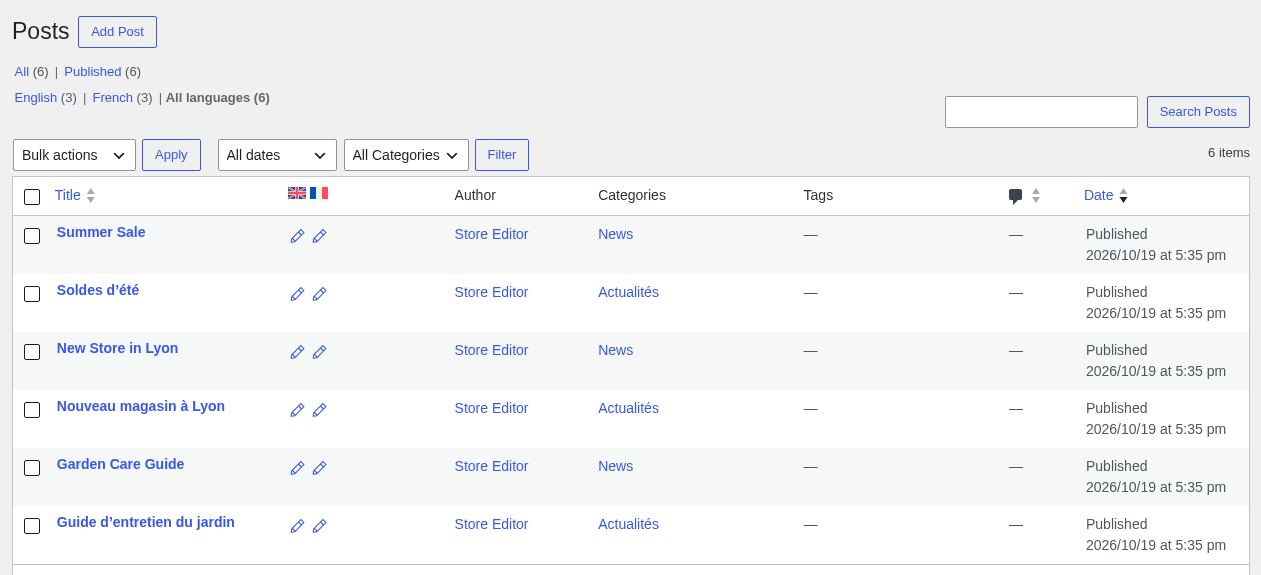Click sort arrows beside Date header

pos(1123,195)
